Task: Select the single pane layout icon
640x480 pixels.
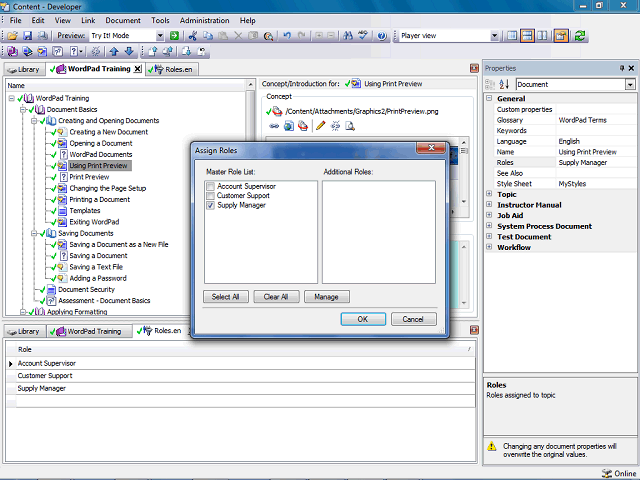Action: tap(512, 36)
